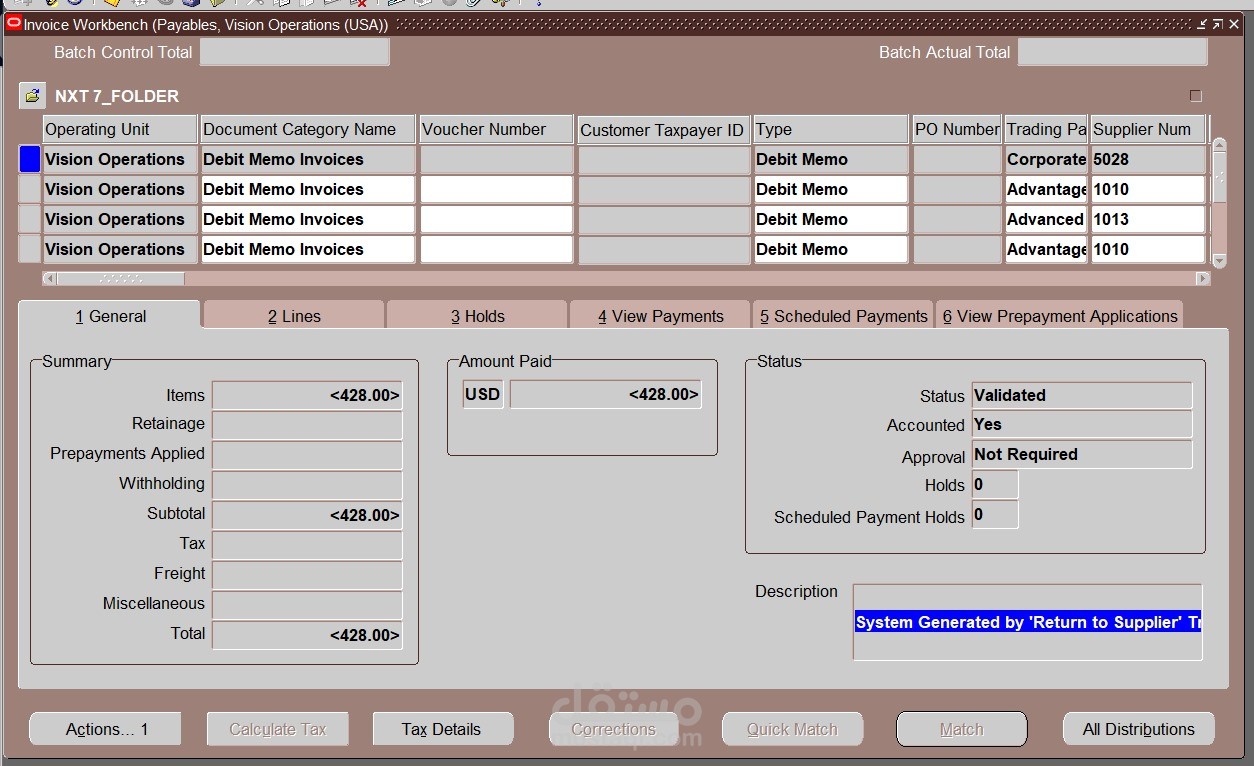Switch to the 2 Lines tab

pos(294,316)
